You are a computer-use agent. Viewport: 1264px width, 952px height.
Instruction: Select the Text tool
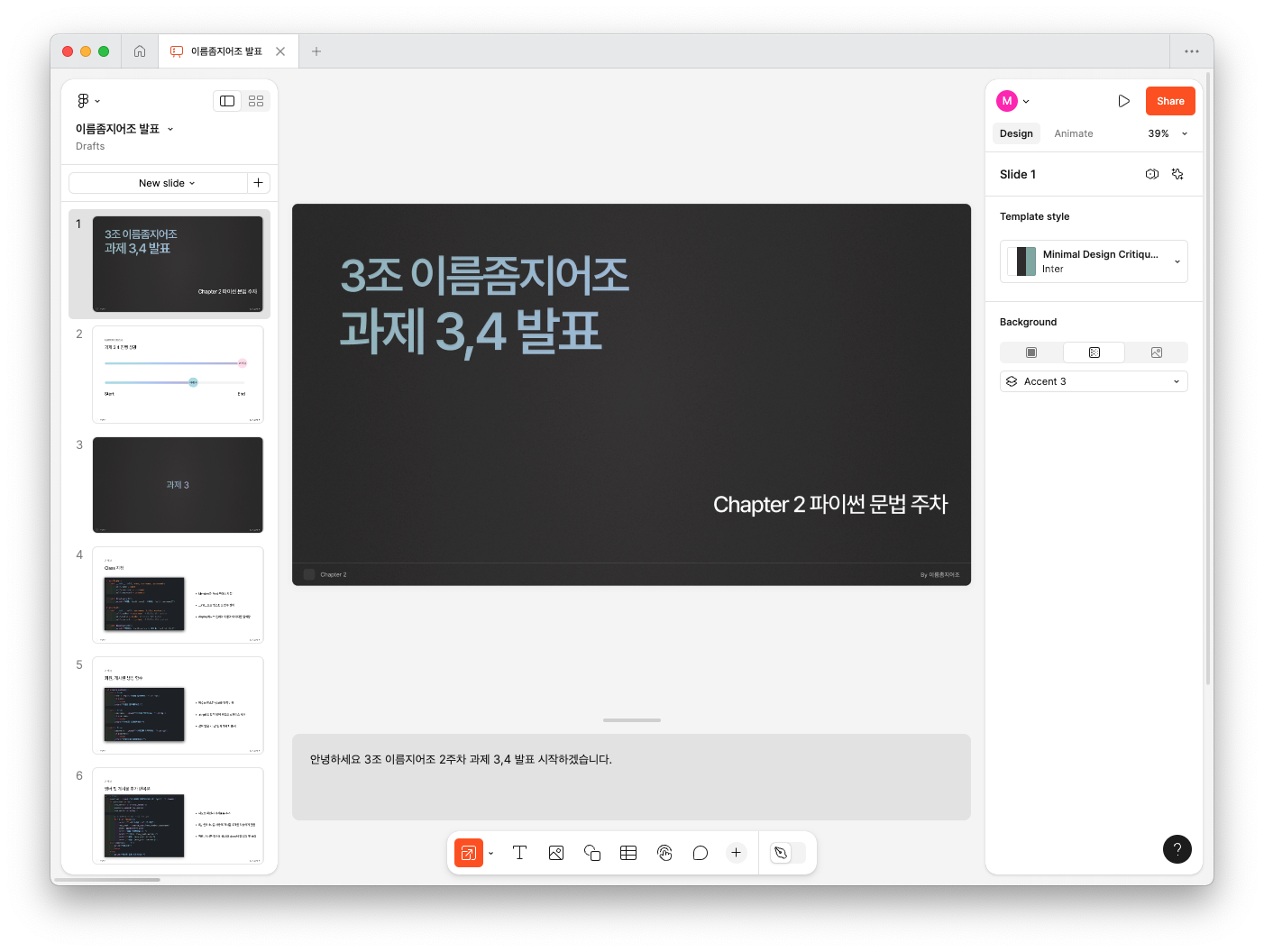pos(519,853)
